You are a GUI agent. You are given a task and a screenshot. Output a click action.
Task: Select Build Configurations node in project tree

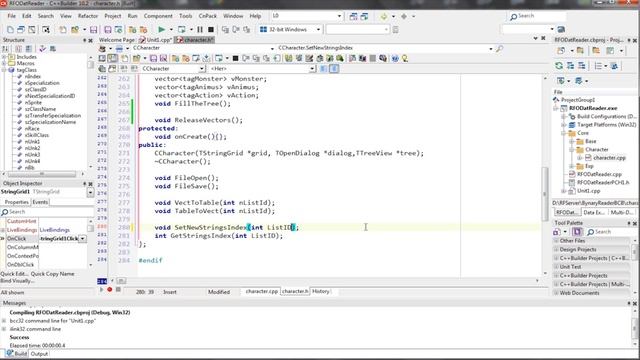click(606, 116)
